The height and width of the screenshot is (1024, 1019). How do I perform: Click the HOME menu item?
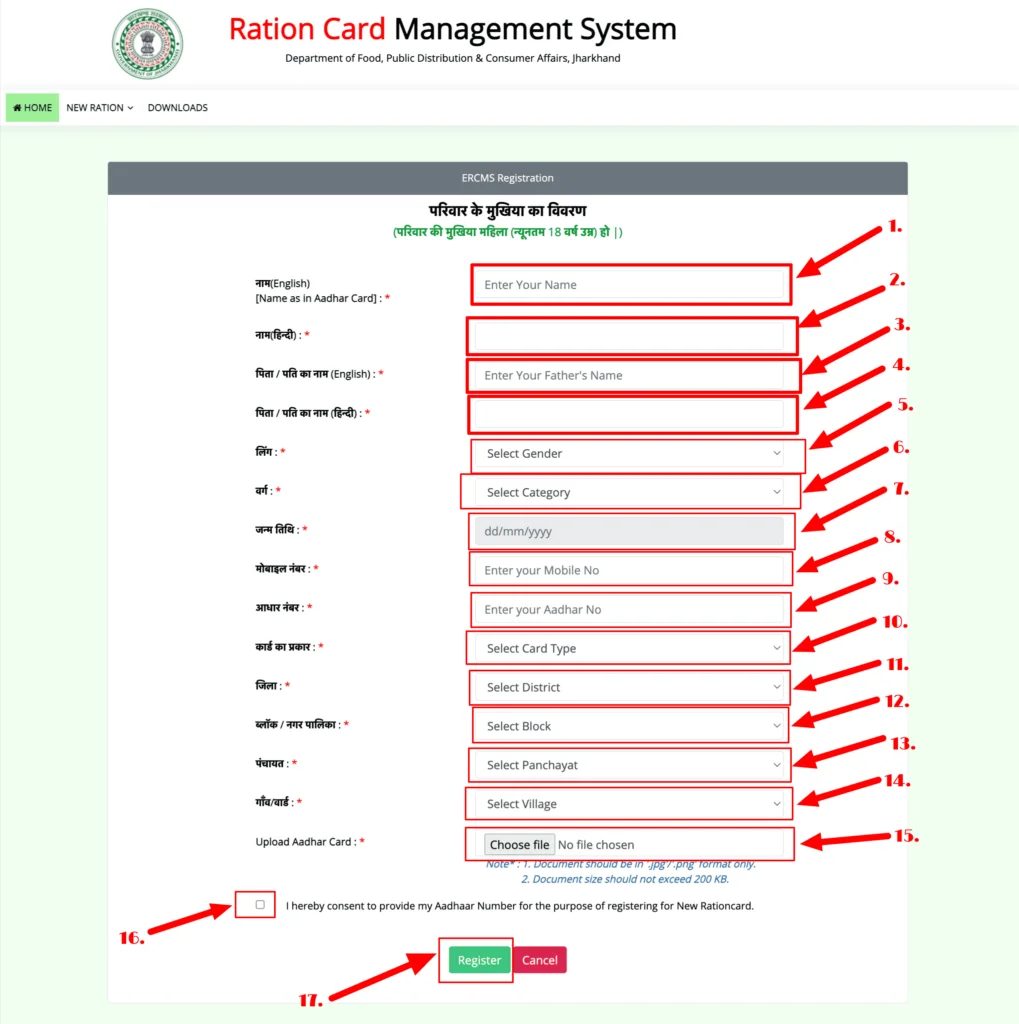tap(33, 108)
